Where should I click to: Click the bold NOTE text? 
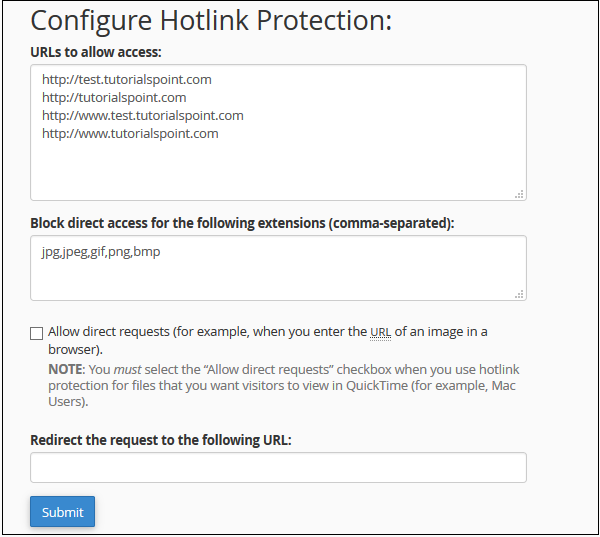click(x=66, y=369)
